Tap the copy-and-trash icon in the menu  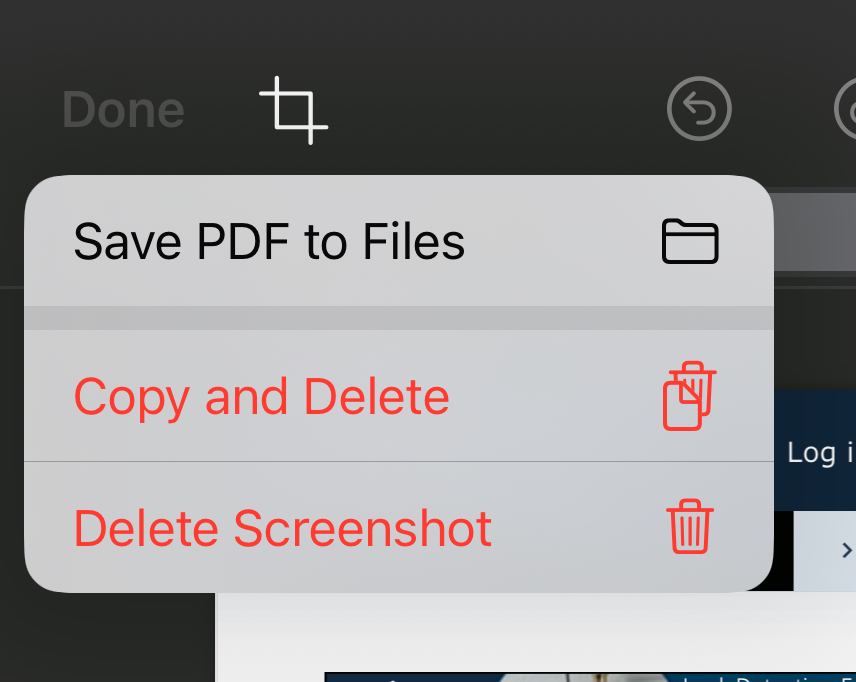[690, 396]
